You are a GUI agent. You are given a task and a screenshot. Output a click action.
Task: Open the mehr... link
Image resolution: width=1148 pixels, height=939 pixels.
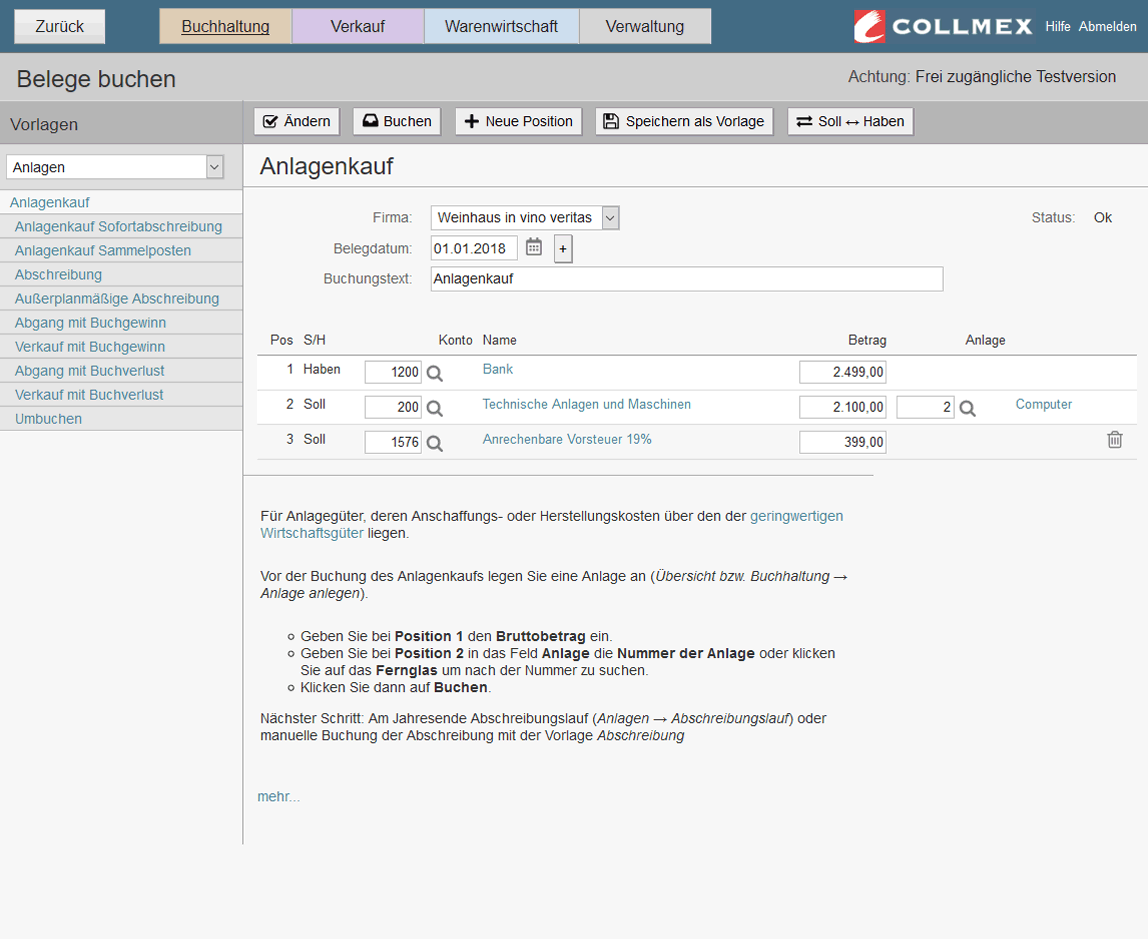278,796
